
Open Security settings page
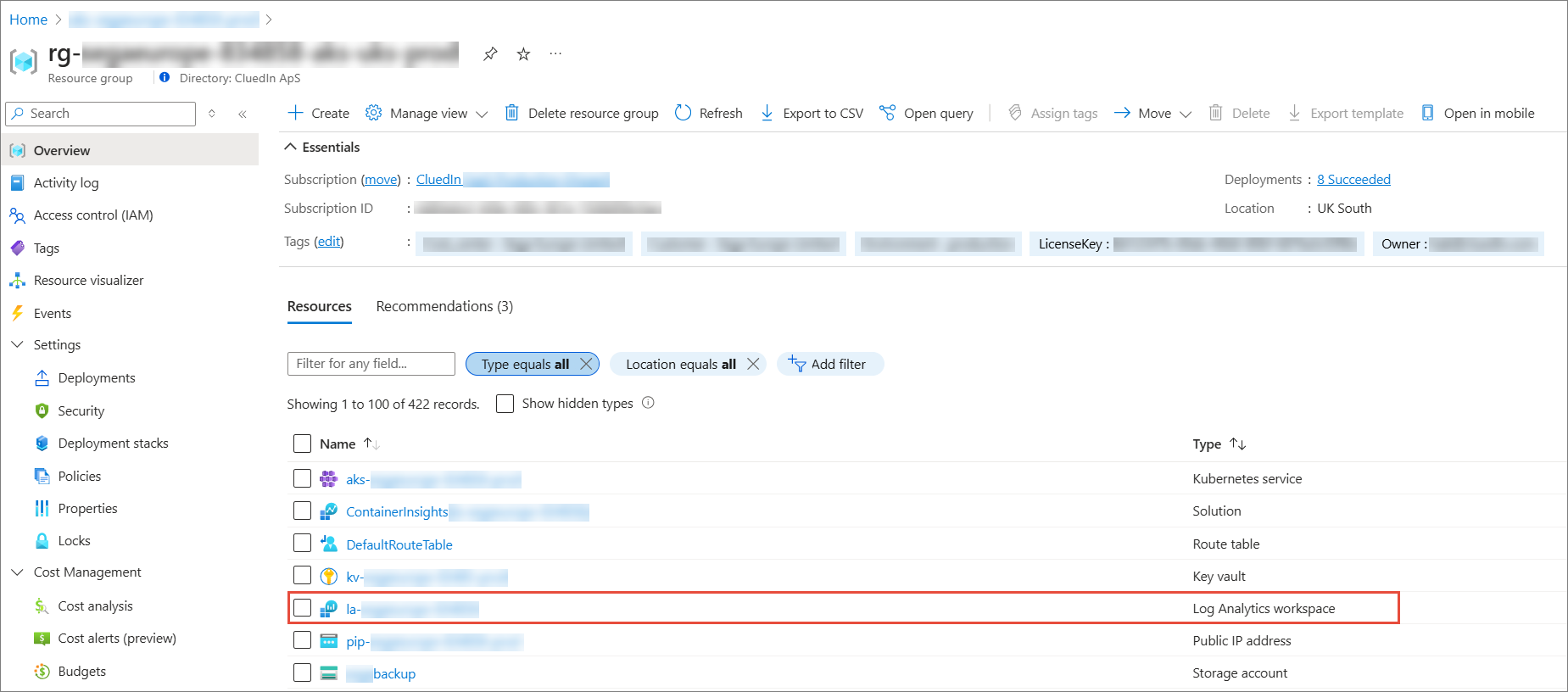pos(81,410)
